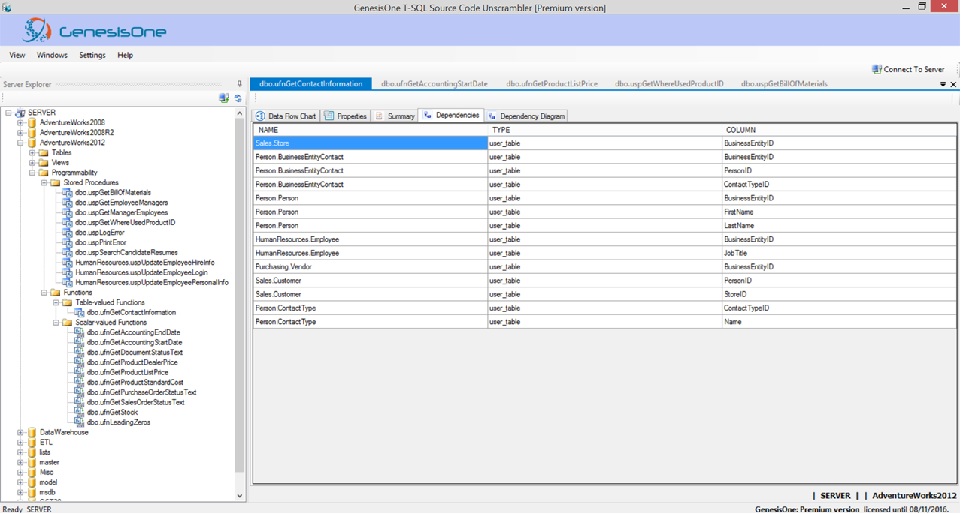Sort by the NAME column header

tap(371, 130)
